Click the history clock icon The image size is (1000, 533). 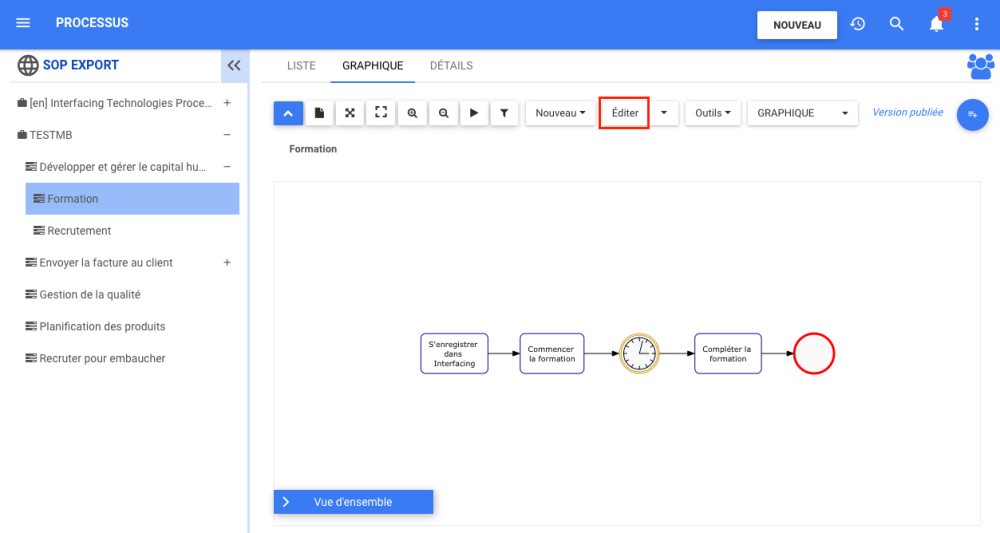tap(858, 24)
